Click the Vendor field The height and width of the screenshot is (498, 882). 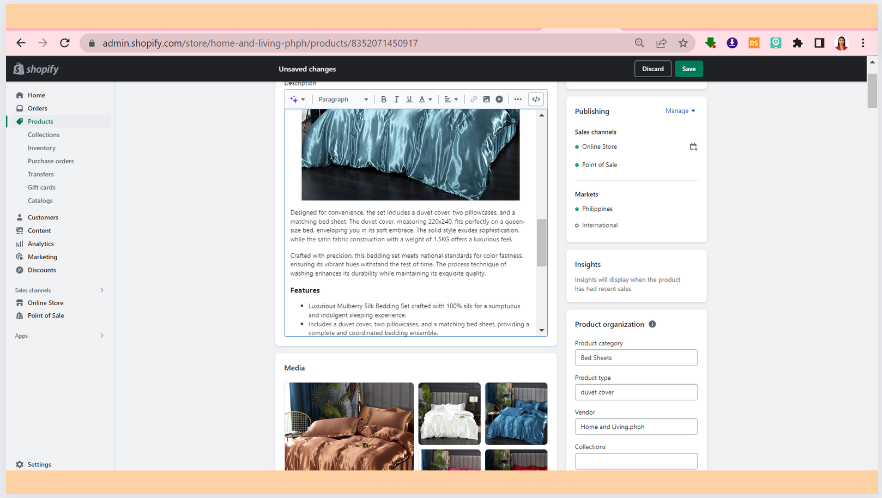coord(636,427)
